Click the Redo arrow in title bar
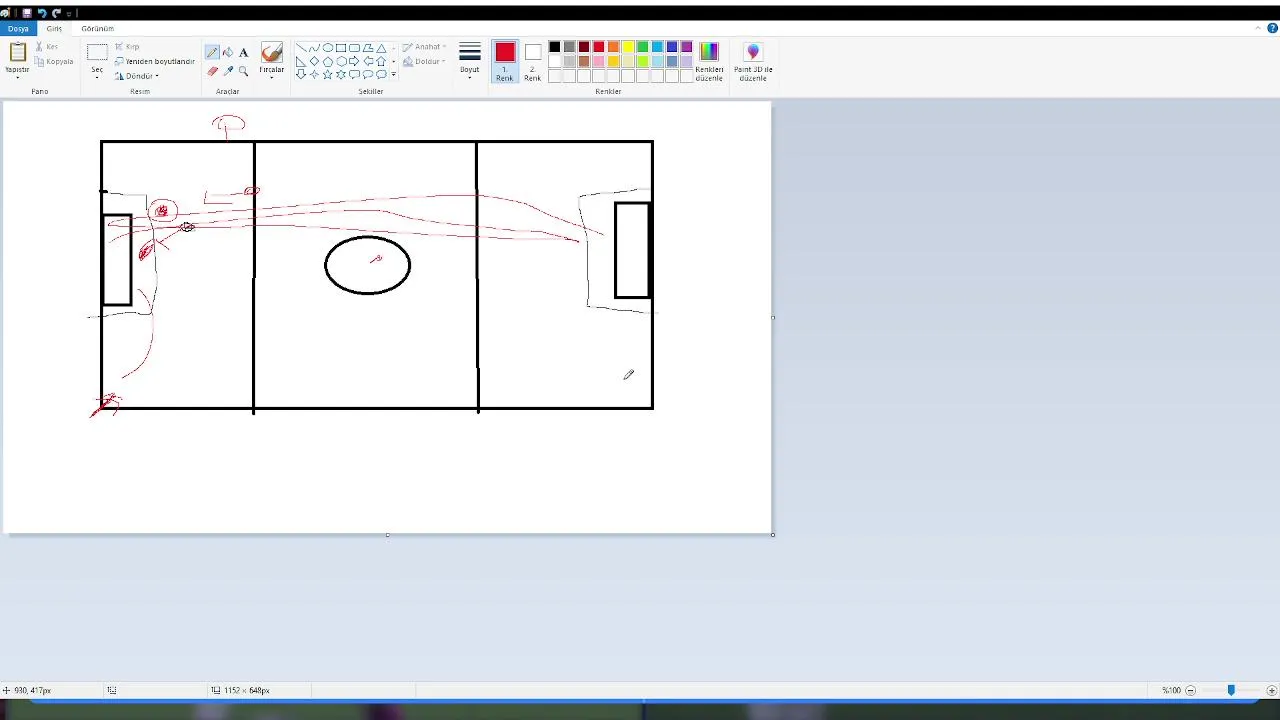This screenshot has width=1280, height=720. pyautogui.click(x=56, y=13)
